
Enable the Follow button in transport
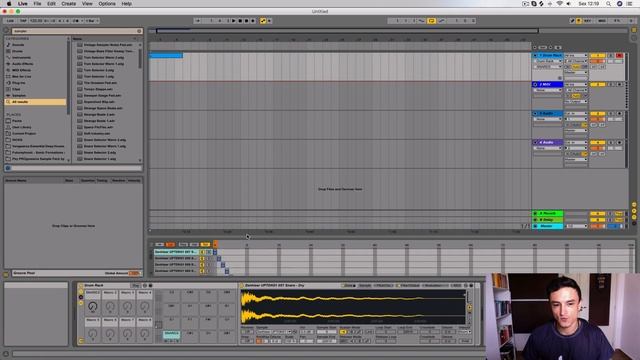(x=197, y=21)
